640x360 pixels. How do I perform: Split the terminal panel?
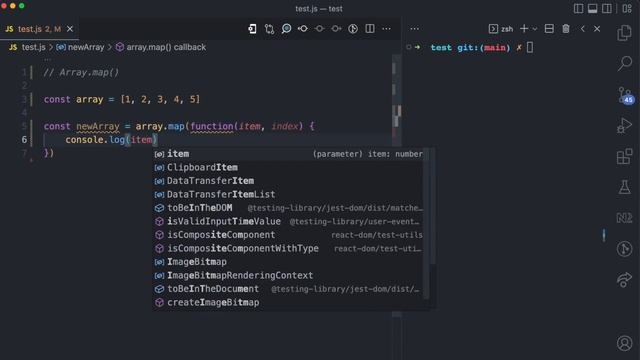point(549,29)
